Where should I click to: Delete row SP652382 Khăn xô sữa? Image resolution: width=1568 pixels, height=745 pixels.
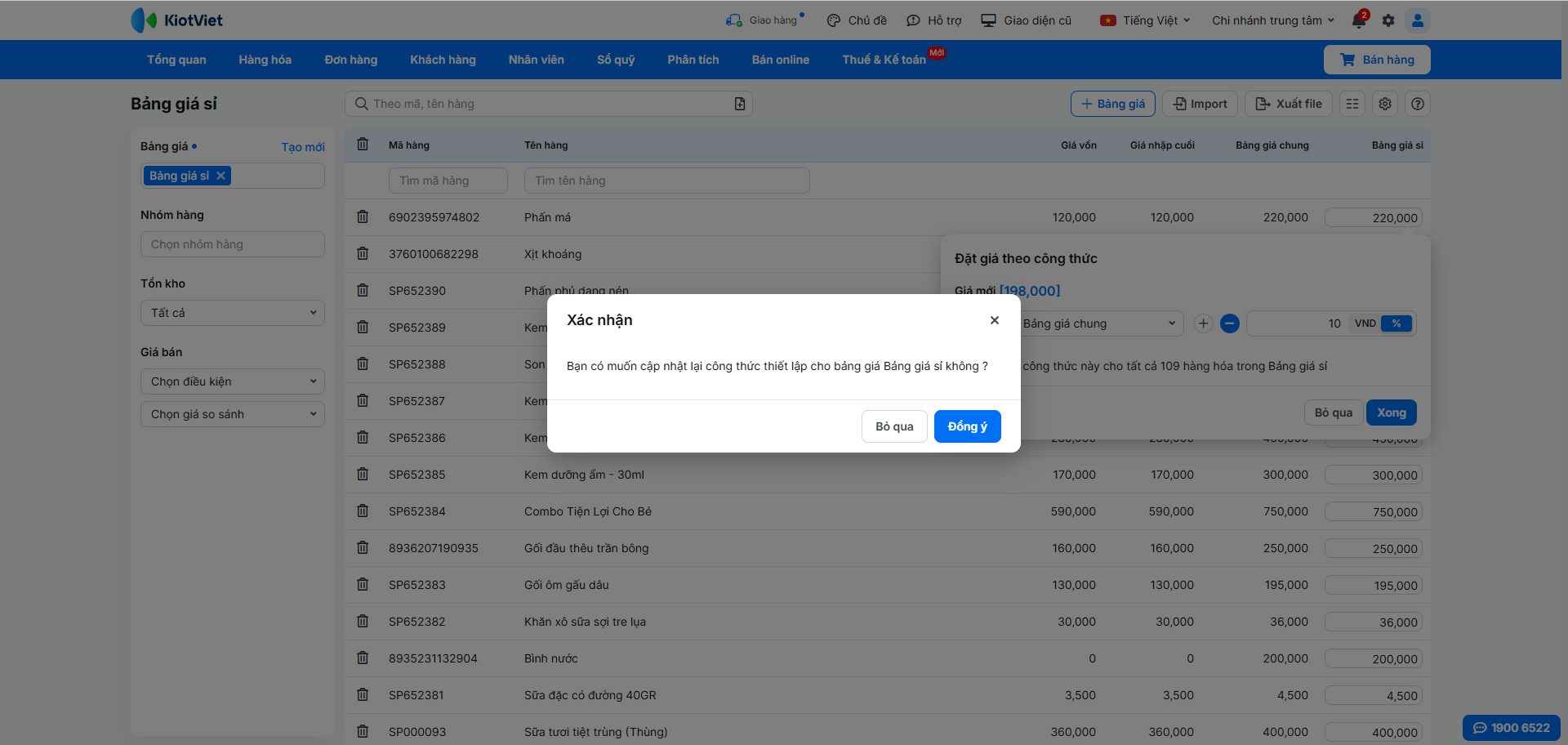pyautogui.click(x=363, y=621)
